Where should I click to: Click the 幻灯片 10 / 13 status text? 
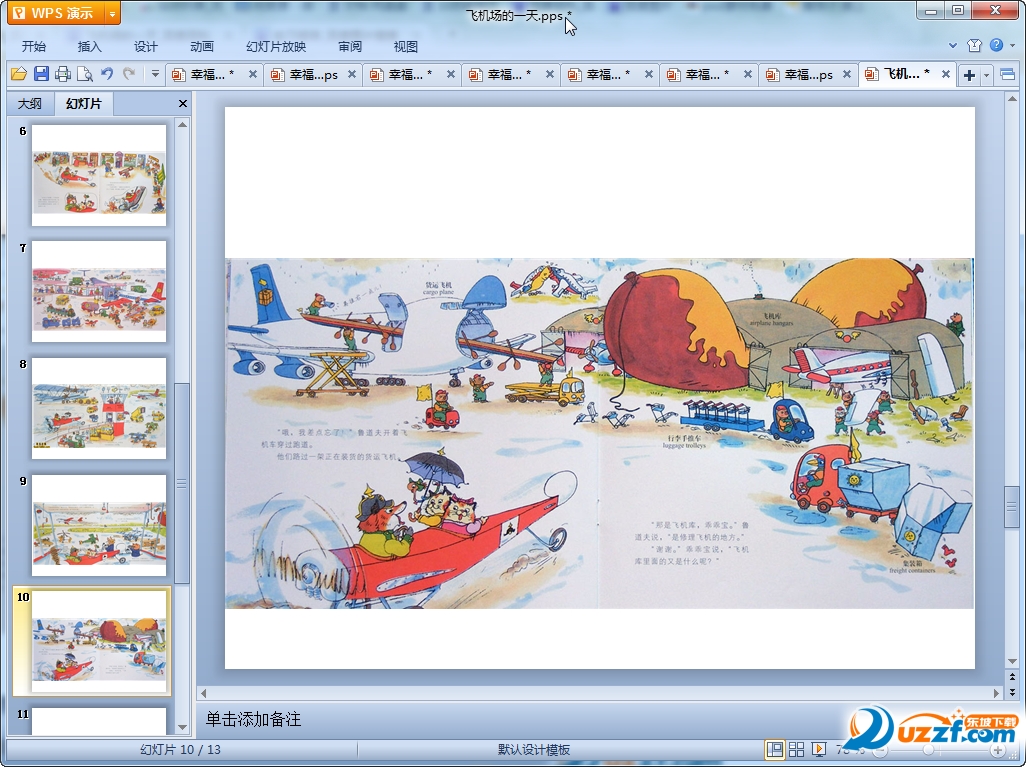(x=181, y=749)
